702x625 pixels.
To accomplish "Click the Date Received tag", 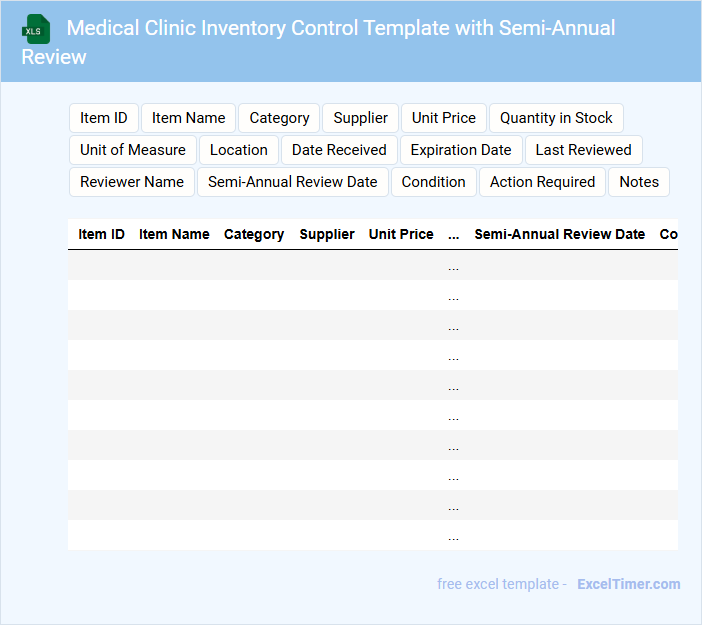I will (339, 150).
